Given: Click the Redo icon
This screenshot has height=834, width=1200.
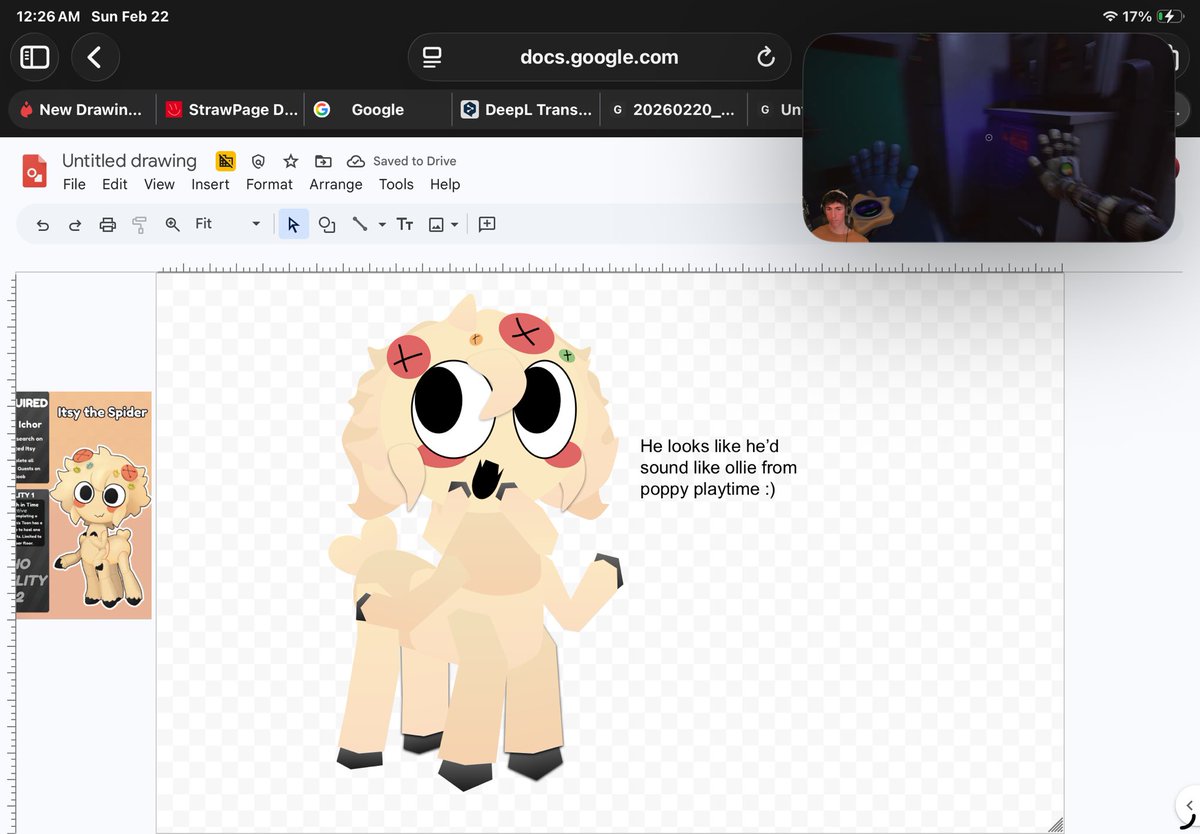Looking at the screenshot, I should coord(74,224).
